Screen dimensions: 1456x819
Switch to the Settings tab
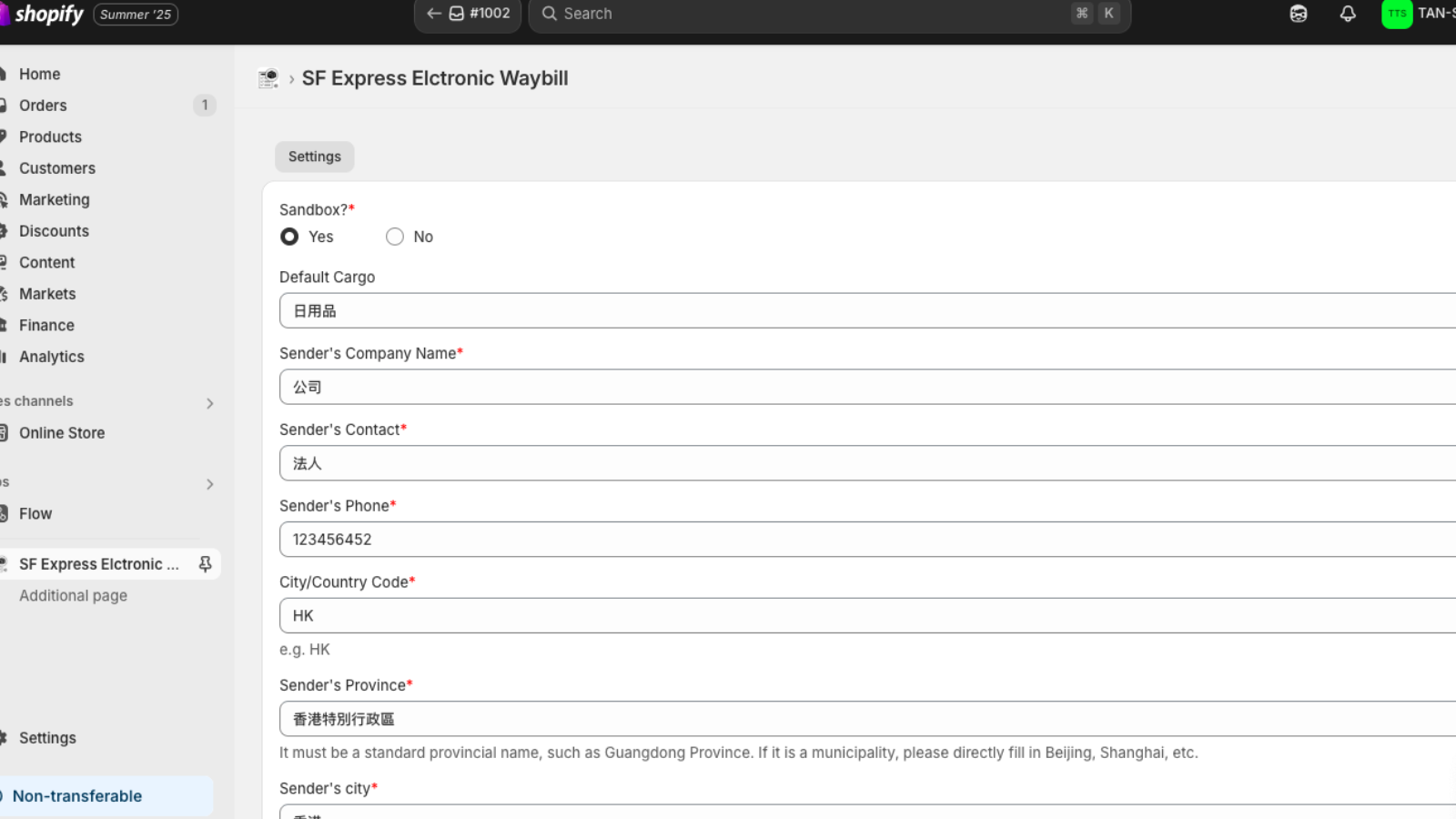point(315,157)
